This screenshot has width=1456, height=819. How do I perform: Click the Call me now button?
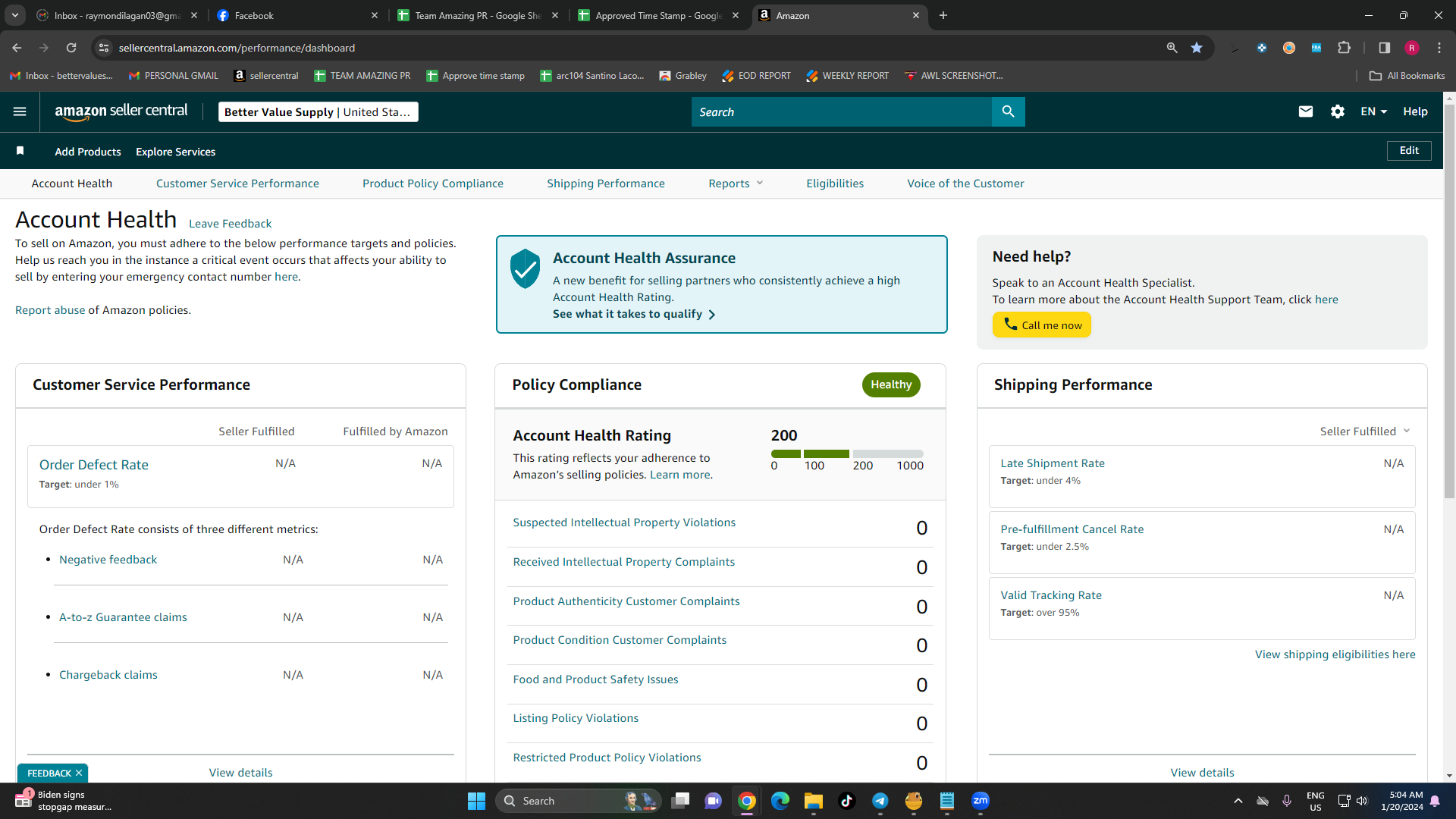tap(1041, 325)
